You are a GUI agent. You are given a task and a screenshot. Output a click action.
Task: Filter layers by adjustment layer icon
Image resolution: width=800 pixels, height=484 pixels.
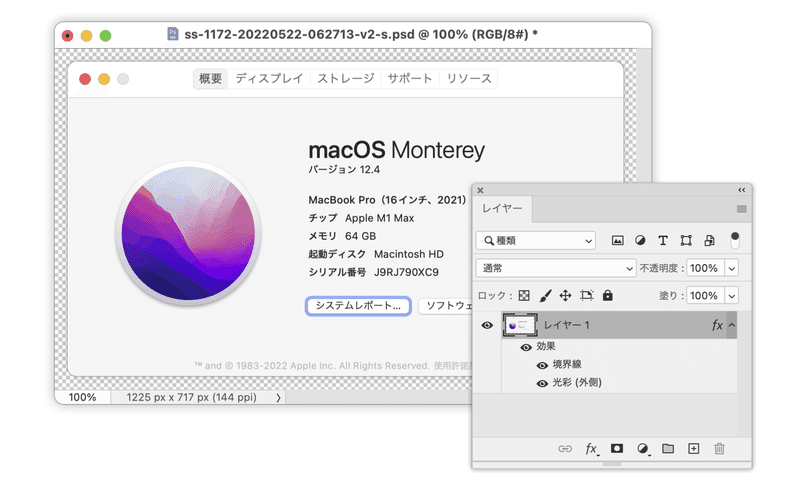coord(640,240)
